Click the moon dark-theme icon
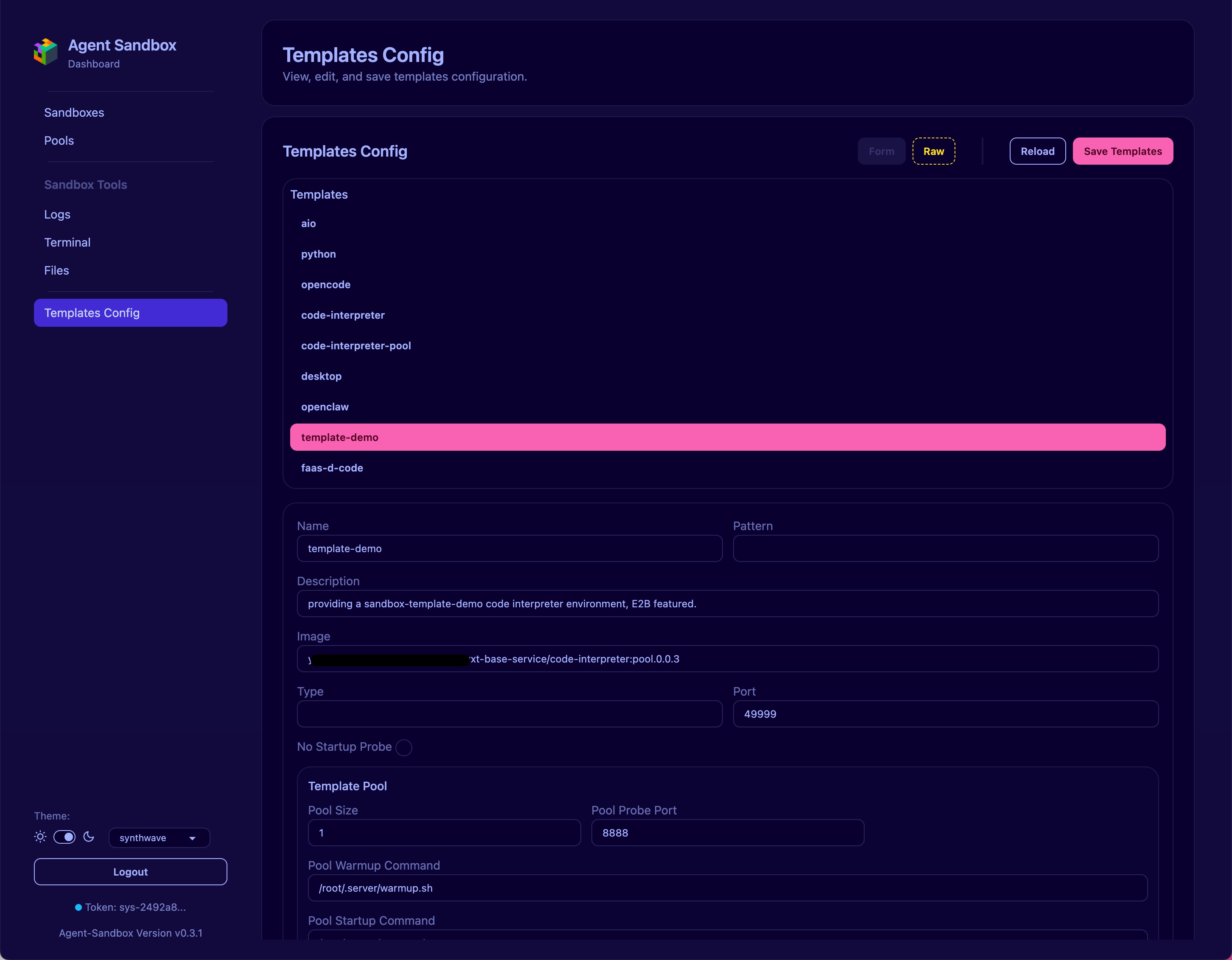Screen dimensions: 1232x960 click(89, 837)
